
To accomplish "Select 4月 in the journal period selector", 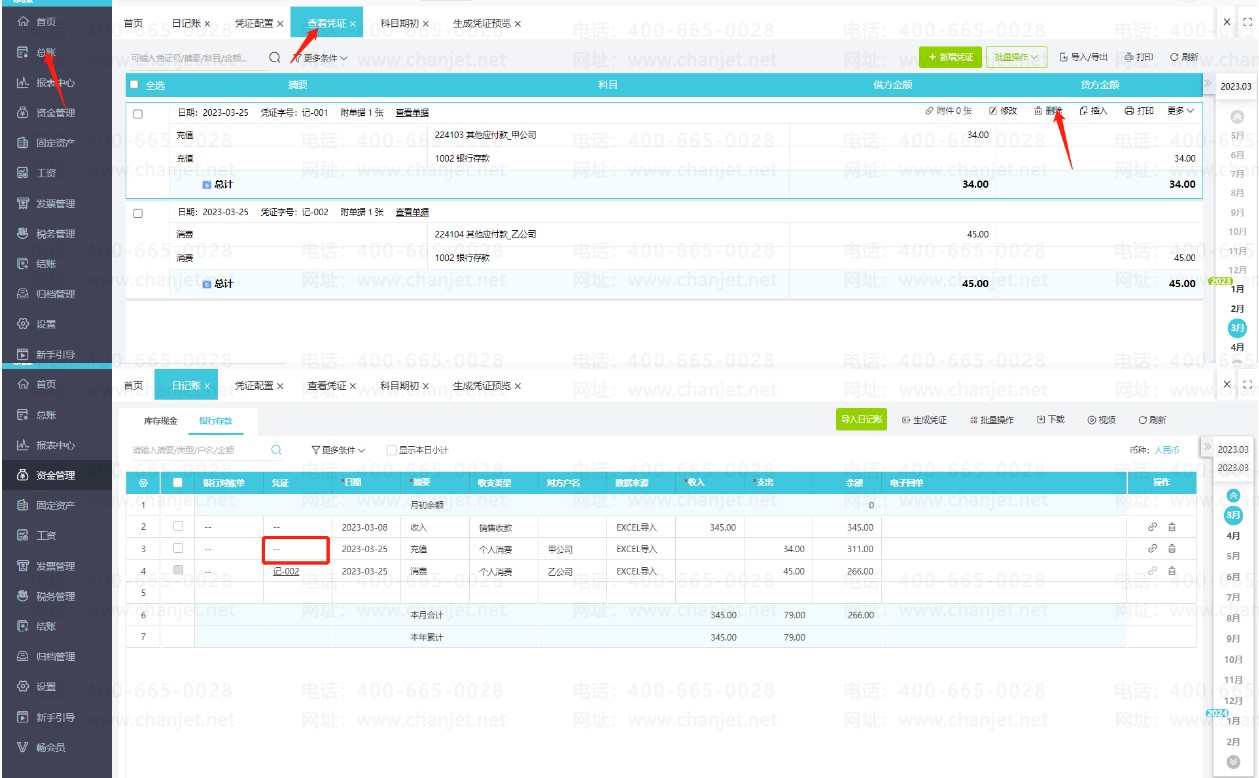I will (1233, 535).
